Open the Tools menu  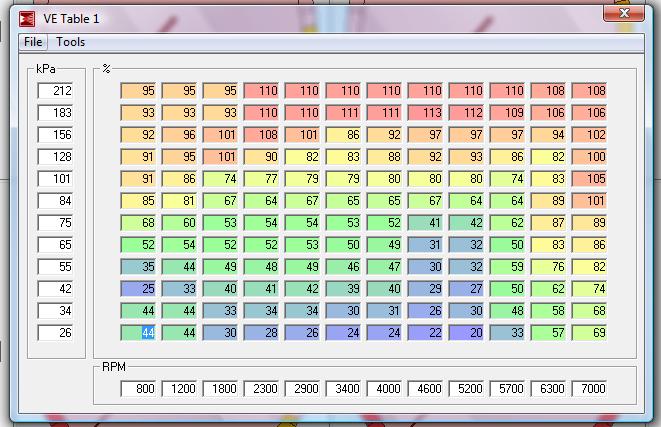70,42
